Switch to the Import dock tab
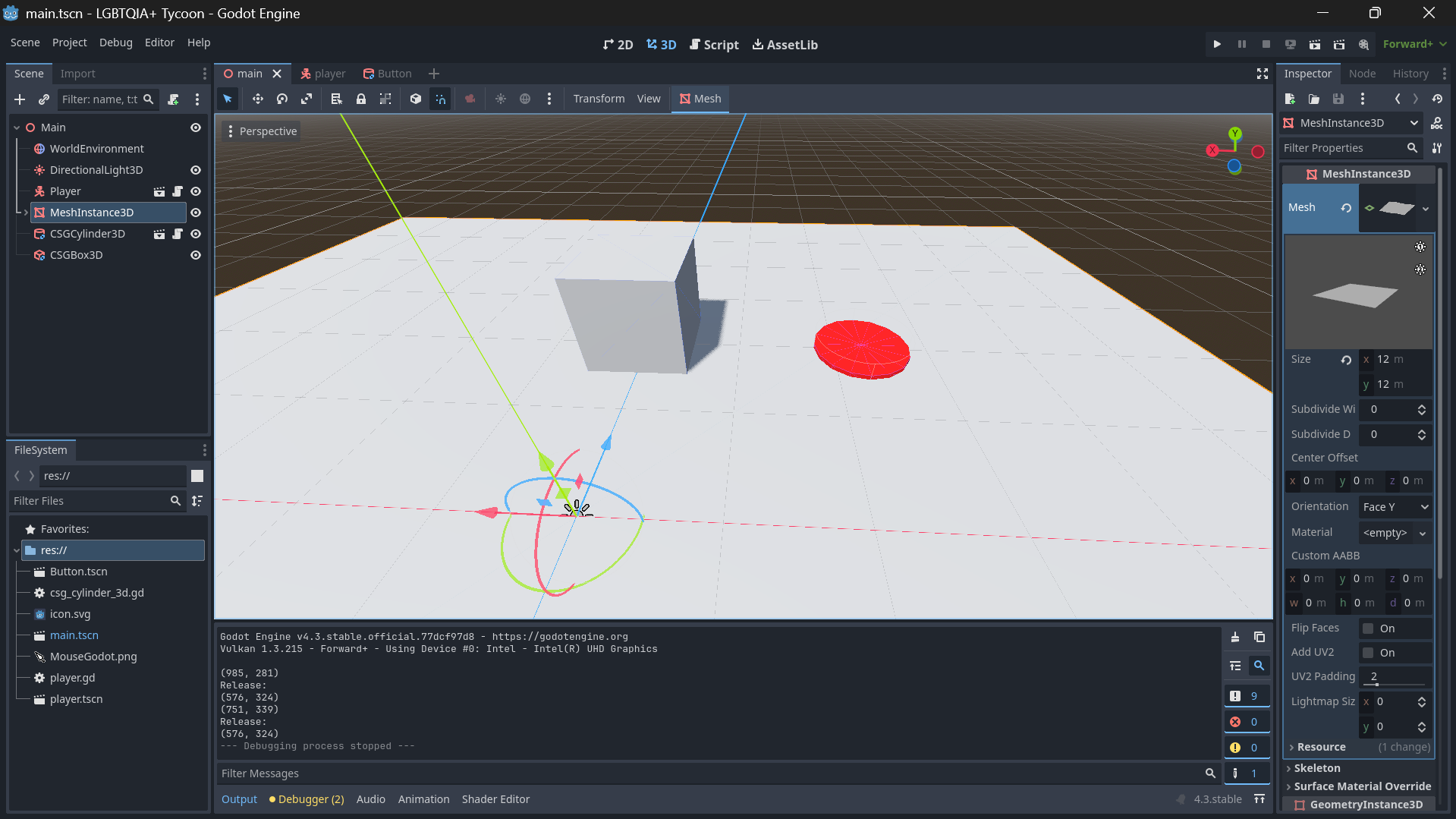The image size is (1456, 819). [77, 74]
